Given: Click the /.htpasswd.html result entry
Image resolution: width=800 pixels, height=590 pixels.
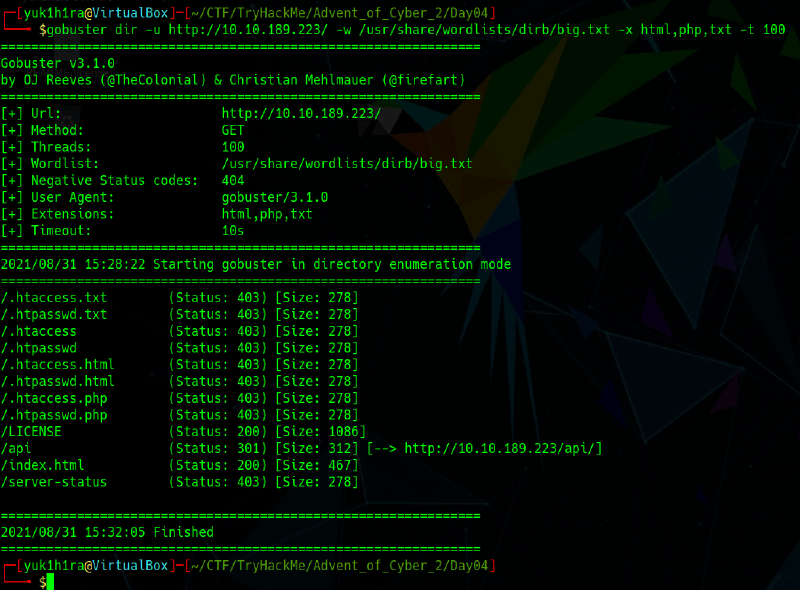Looking at the screenshot, I should (58, 381).
